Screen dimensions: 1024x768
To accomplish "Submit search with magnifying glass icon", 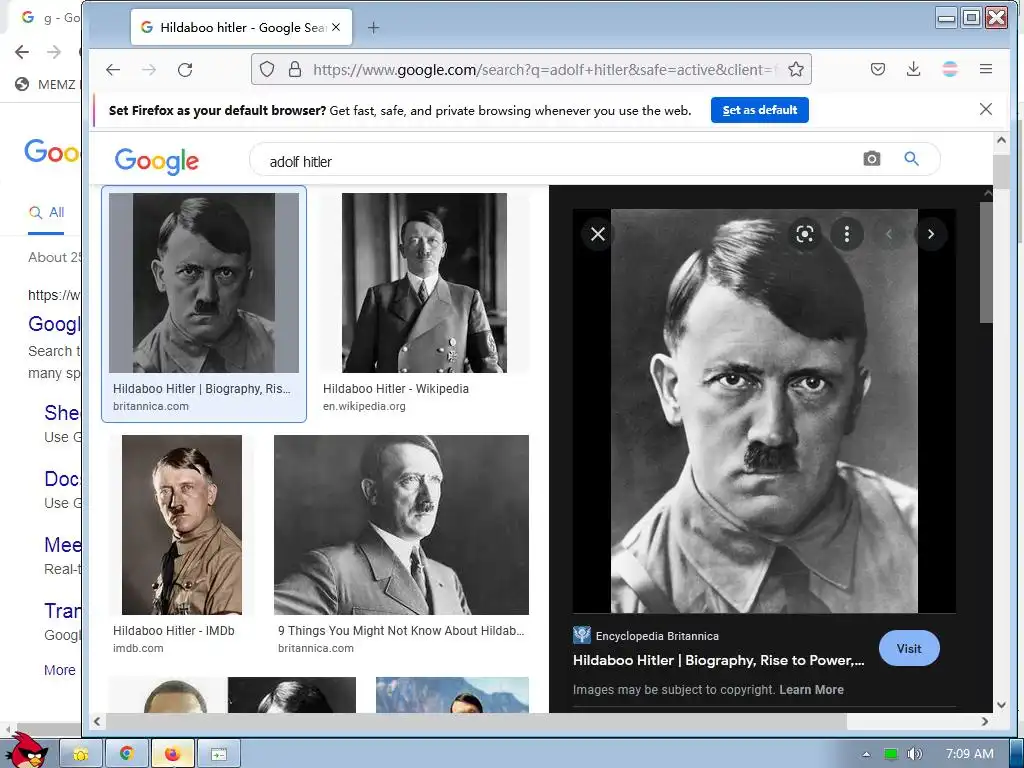I will (912, 159).
